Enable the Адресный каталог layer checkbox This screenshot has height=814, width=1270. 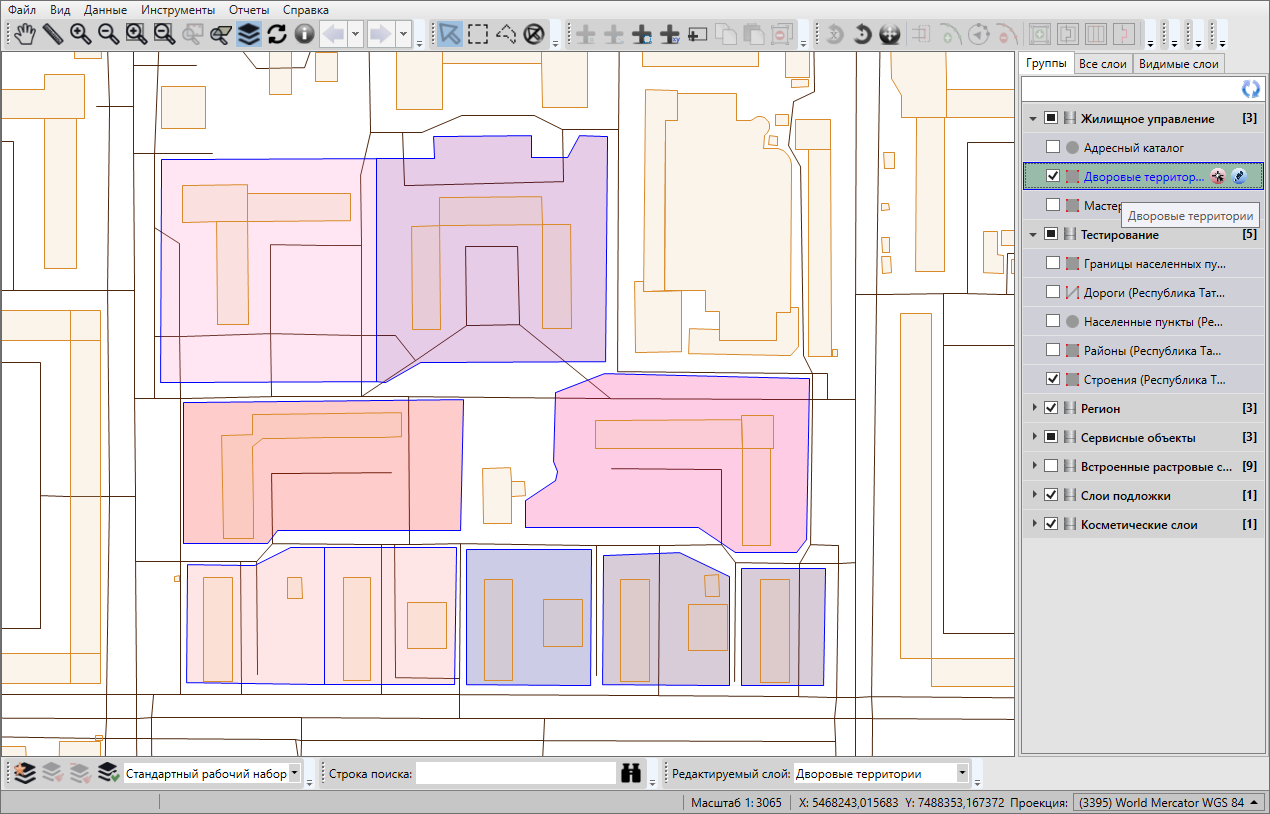tap(1052, 148)
